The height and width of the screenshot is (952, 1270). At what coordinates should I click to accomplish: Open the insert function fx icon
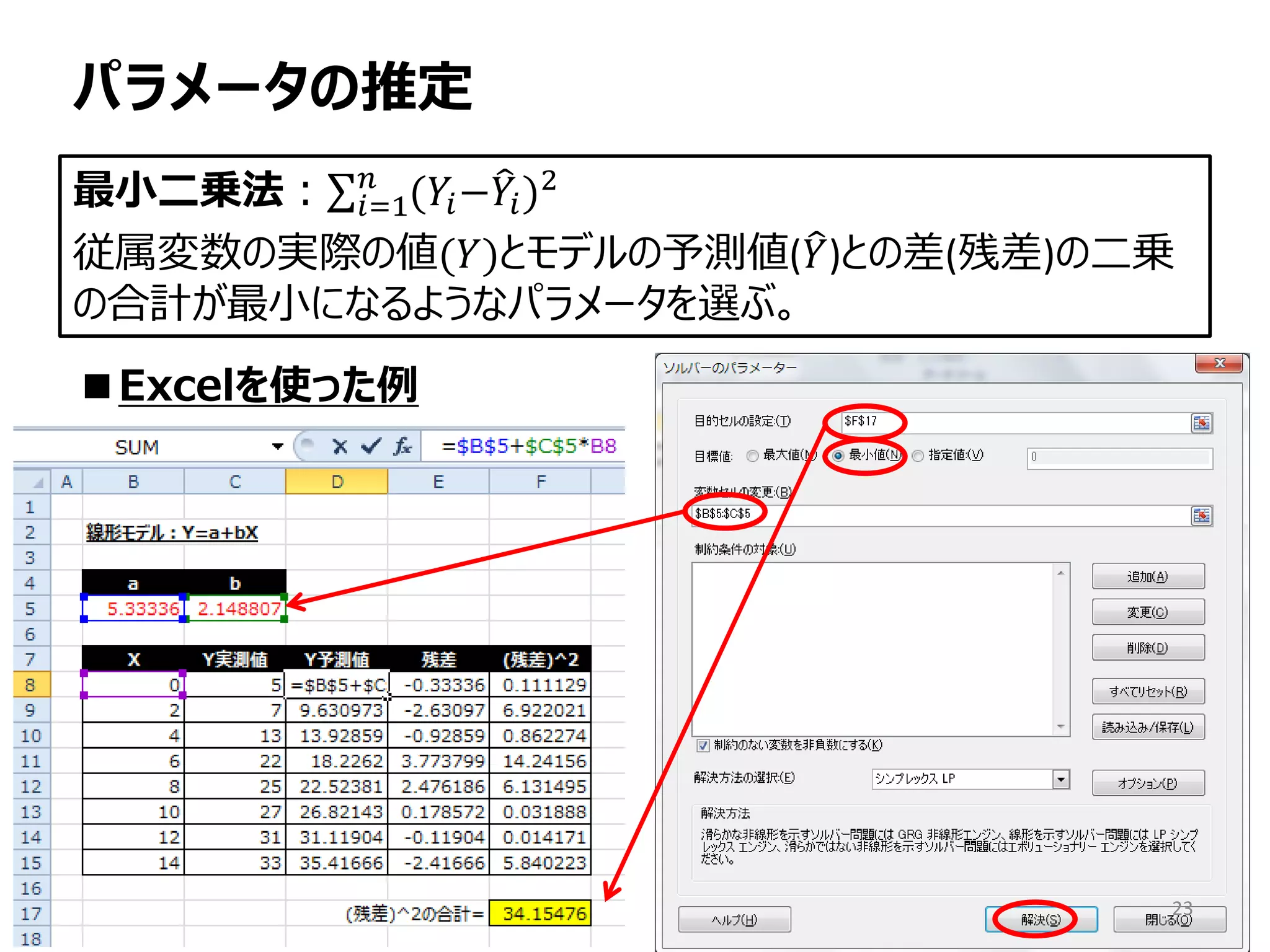(402, 446)
